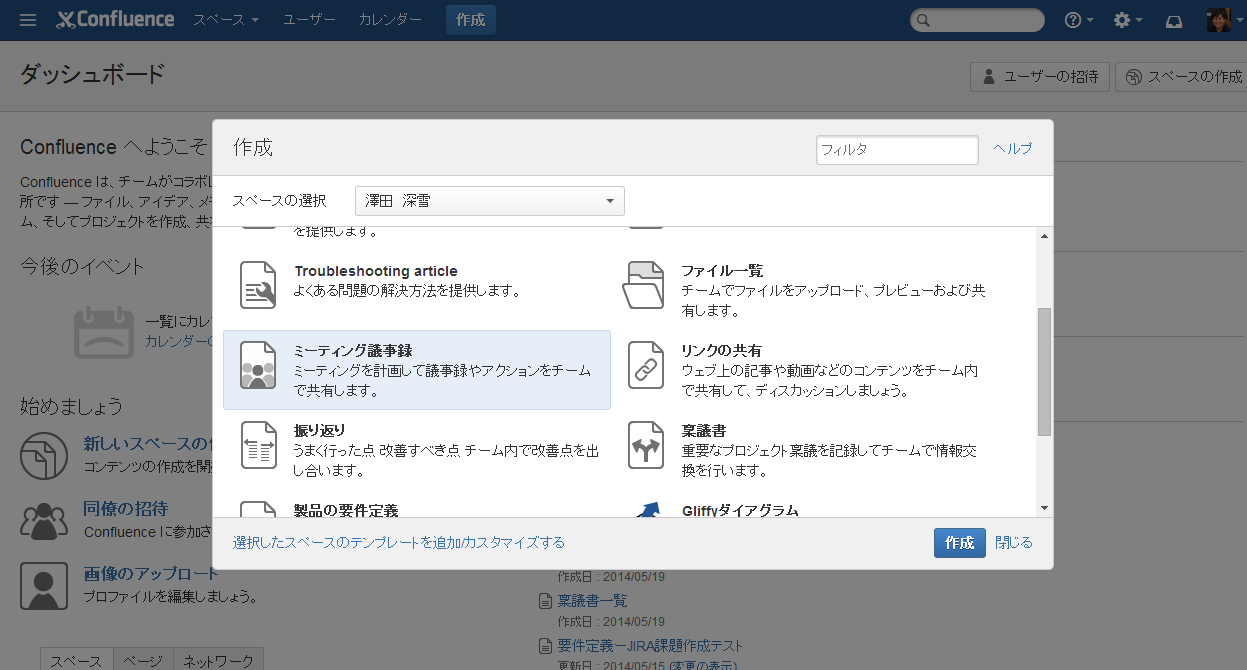The image size is (1247, 670).
Task: Select the リンクの共有 title text
Action: (x=721, y=351)
